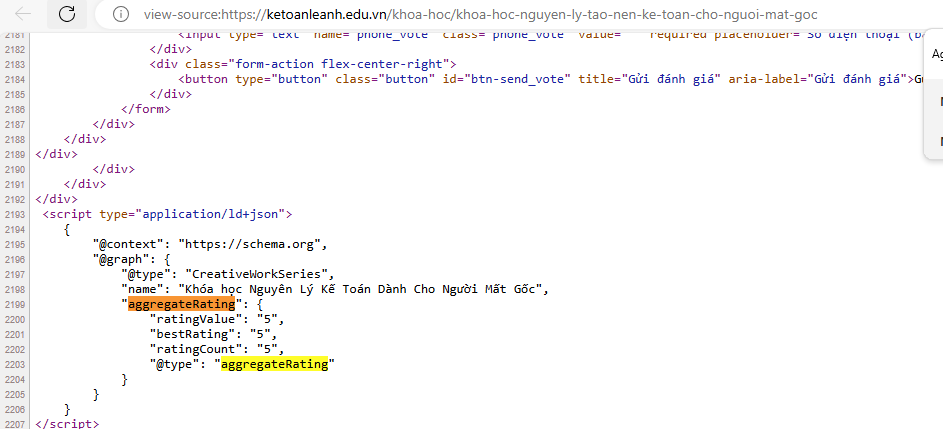Click the "btn-send_vote" id attribute value
The height and width of the screenshot is (429, 943).
[x=516, y=79]
